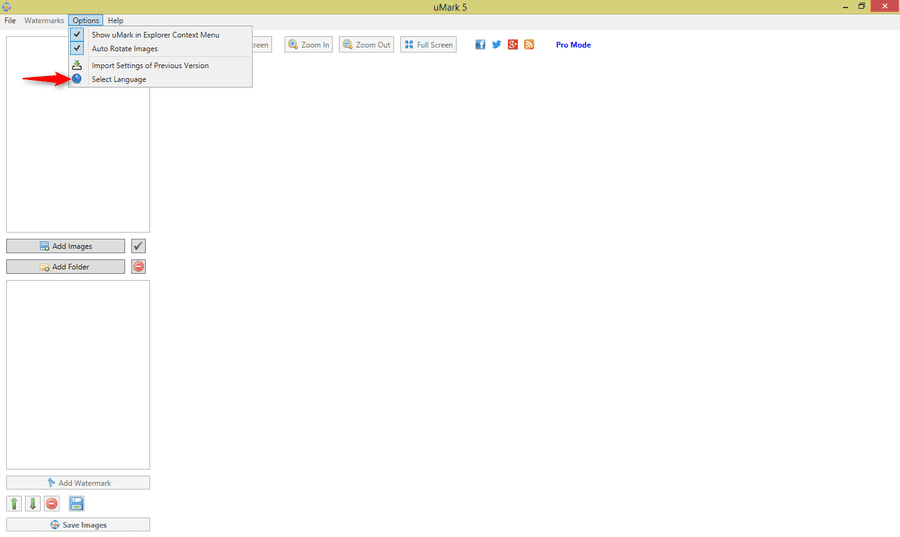Screen dimensions: 900x537
Task: Choose Select Language menu entry
Action: 160,79
